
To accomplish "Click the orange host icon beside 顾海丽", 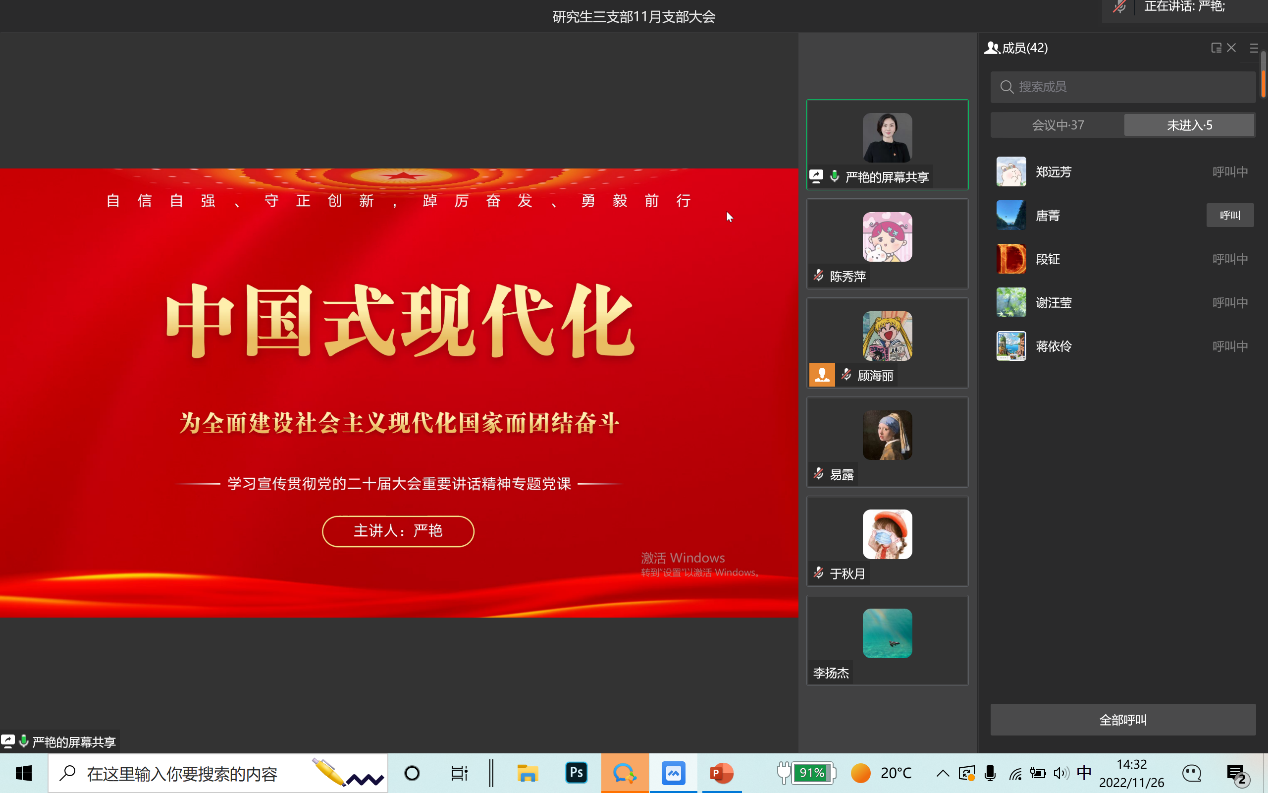I will 821,375.
